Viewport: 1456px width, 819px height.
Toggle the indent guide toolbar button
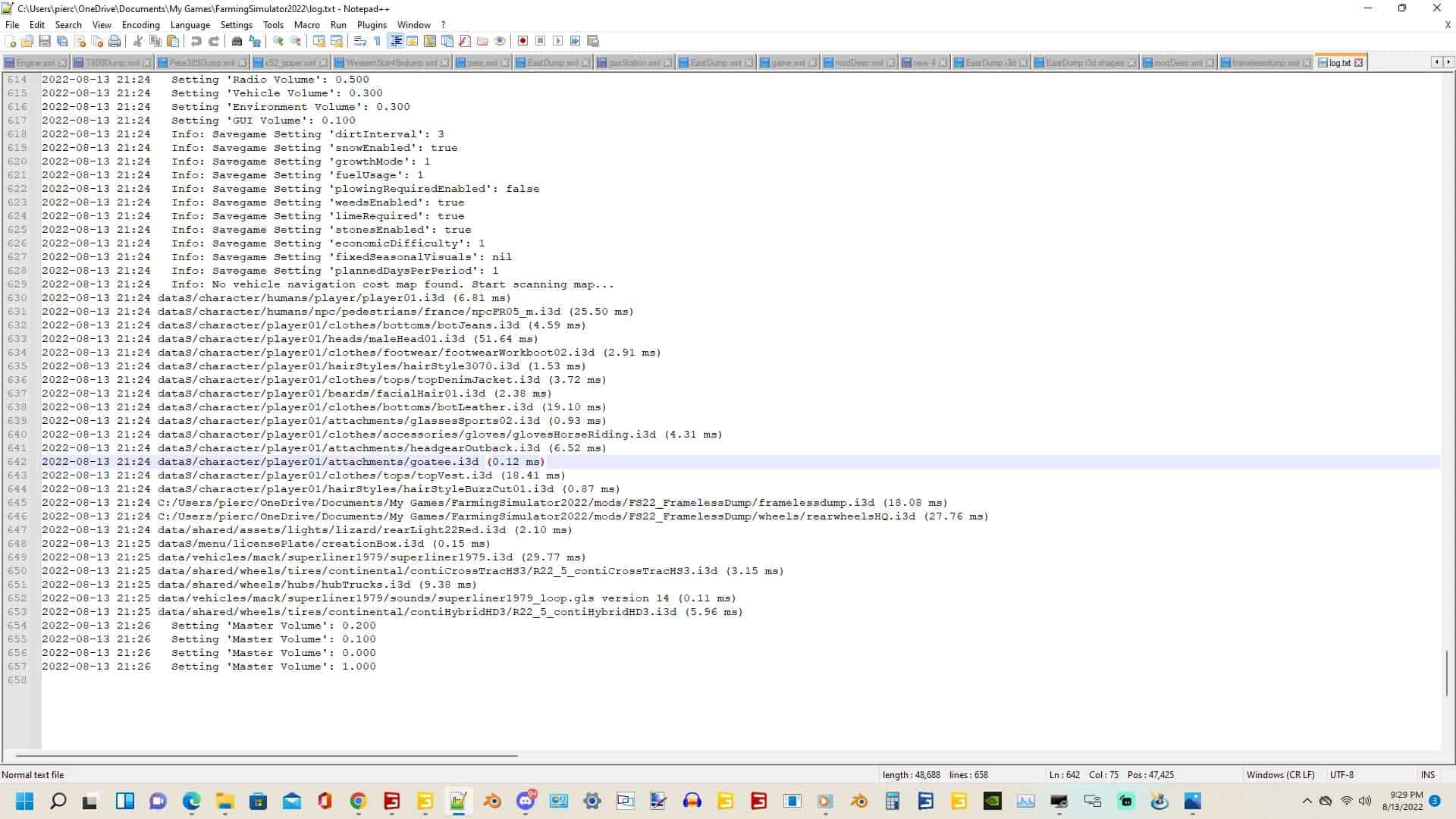[x=396, y=41]
